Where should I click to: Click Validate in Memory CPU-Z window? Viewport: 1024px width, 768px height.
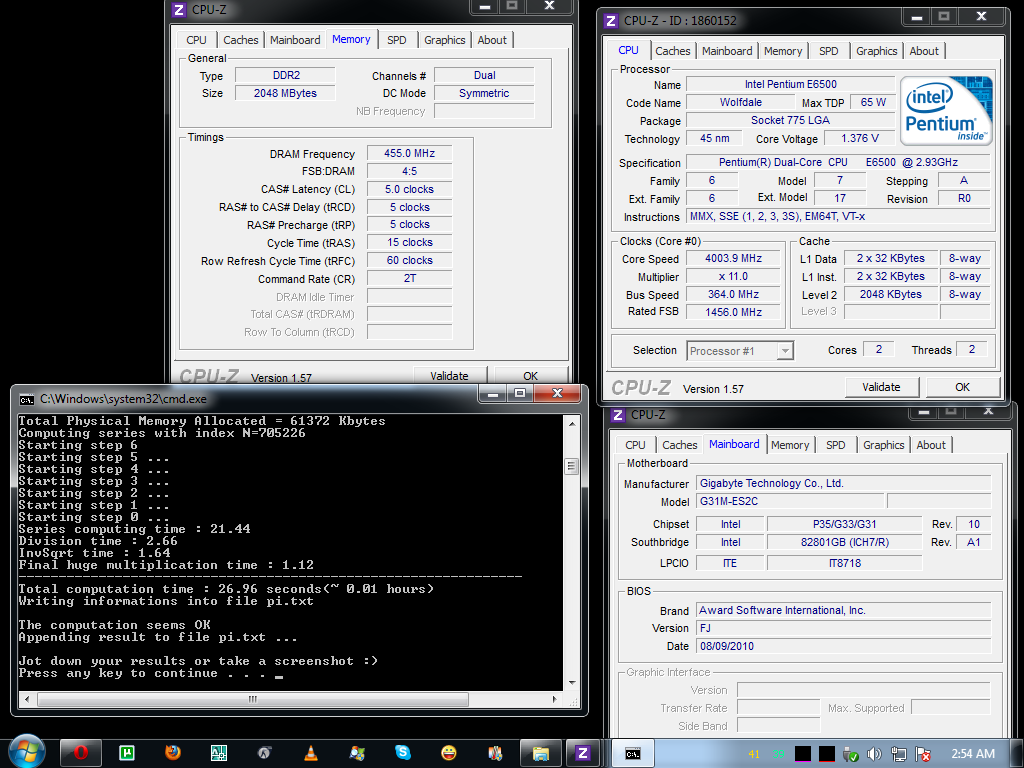449,376
